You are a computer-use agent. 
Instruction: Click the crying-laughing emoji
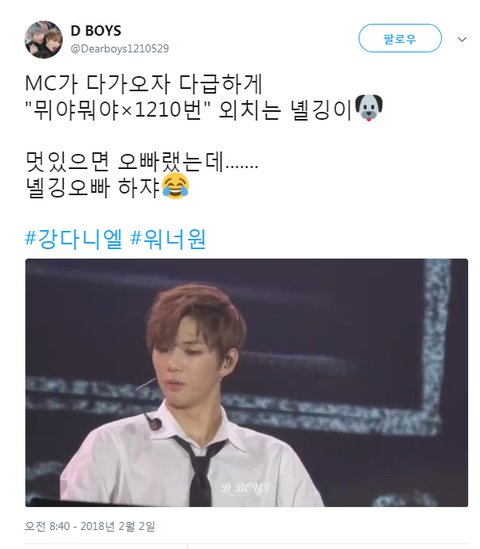pyautogui.click(x=175, y=187)
